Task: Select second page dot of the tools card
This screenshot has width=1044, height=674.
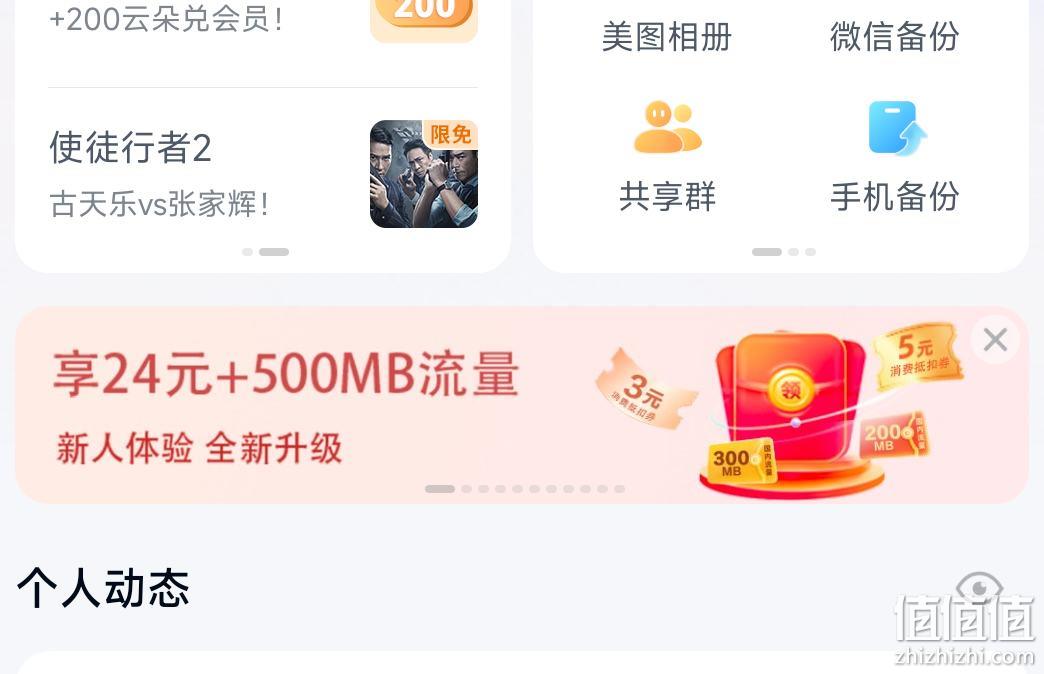Action: click(x=793, y=252)
